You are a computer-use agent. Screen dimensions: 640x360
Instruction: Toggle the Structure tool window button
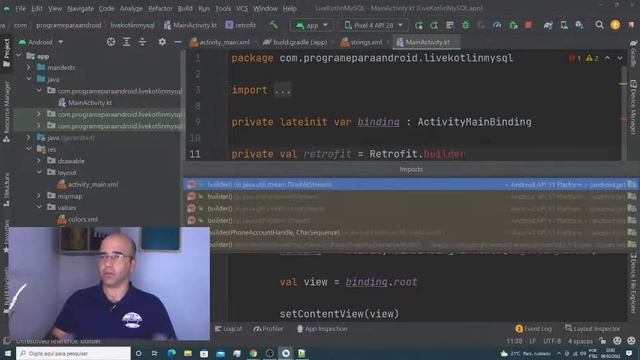pyautogui.click(x=7, y=189)
